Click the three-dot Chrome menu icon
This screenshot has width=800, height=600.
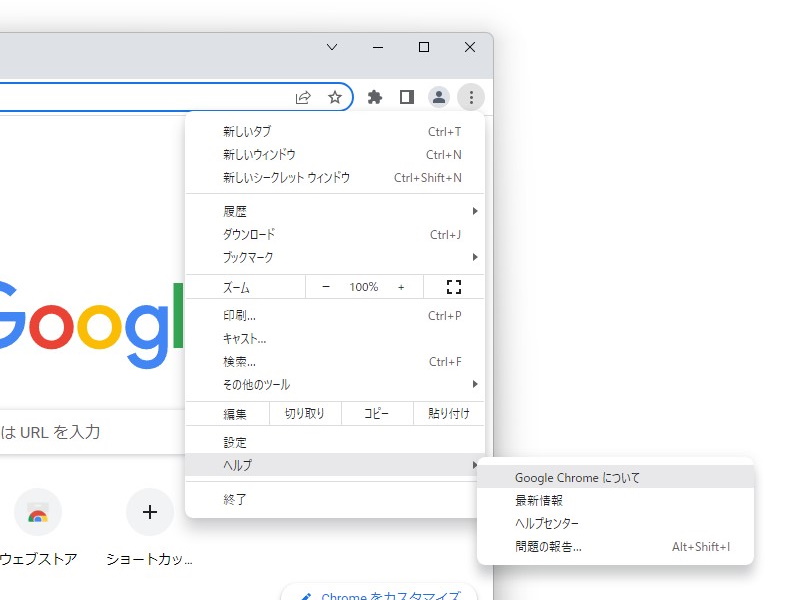(x=470, y=97)
